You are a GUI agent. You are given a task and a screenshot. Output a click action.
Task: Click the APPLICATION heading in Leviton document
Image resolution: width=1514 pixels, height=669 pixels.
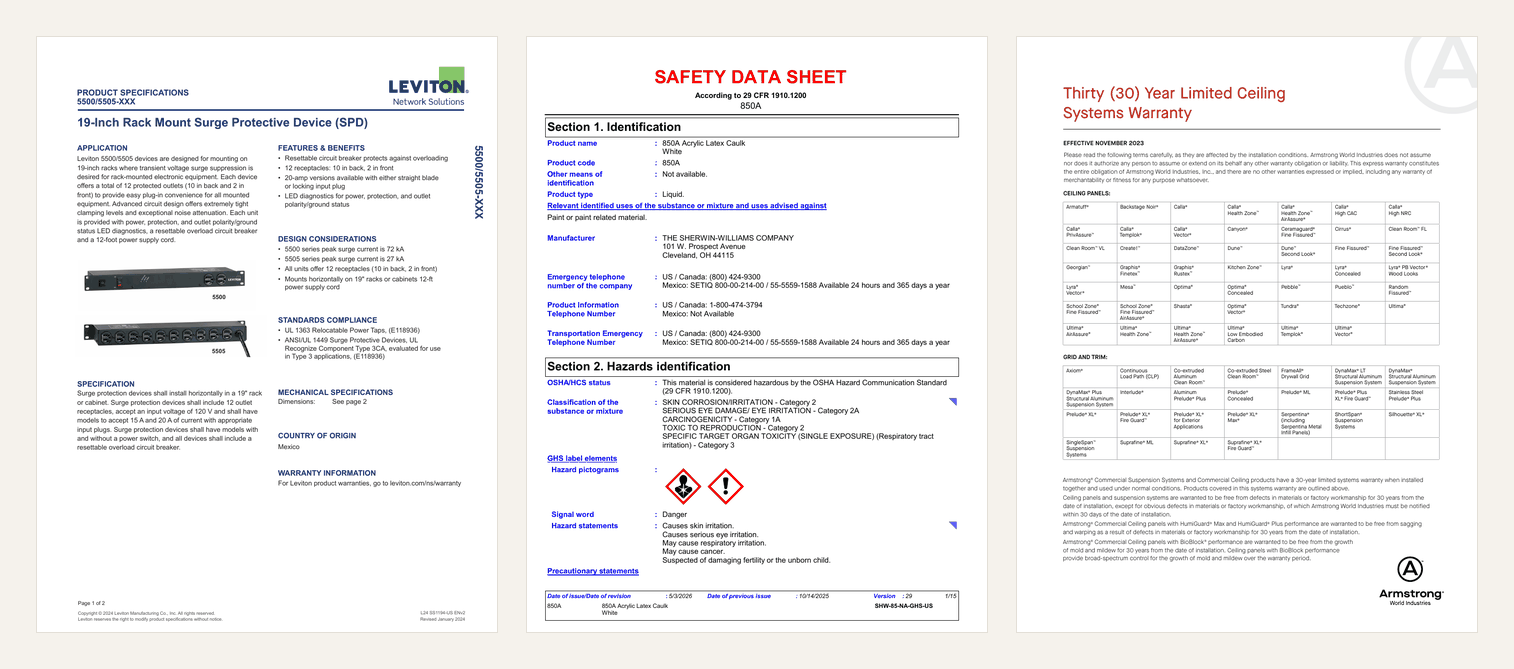(102, 148)
